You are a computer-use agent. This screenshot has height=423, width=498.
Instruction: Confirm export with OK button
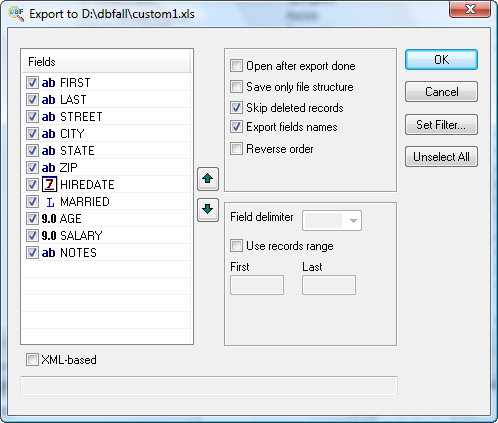pos(441,60)
